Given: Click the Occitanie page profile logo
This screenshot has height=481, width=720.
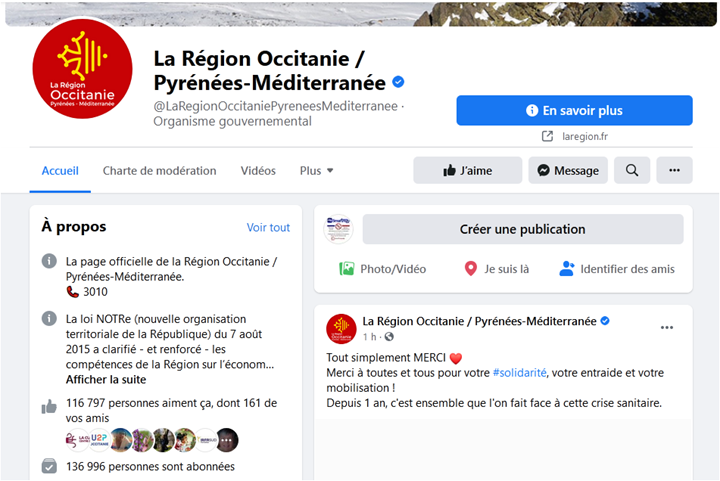Looking at the screenshot, I should [x=82, y=68].
